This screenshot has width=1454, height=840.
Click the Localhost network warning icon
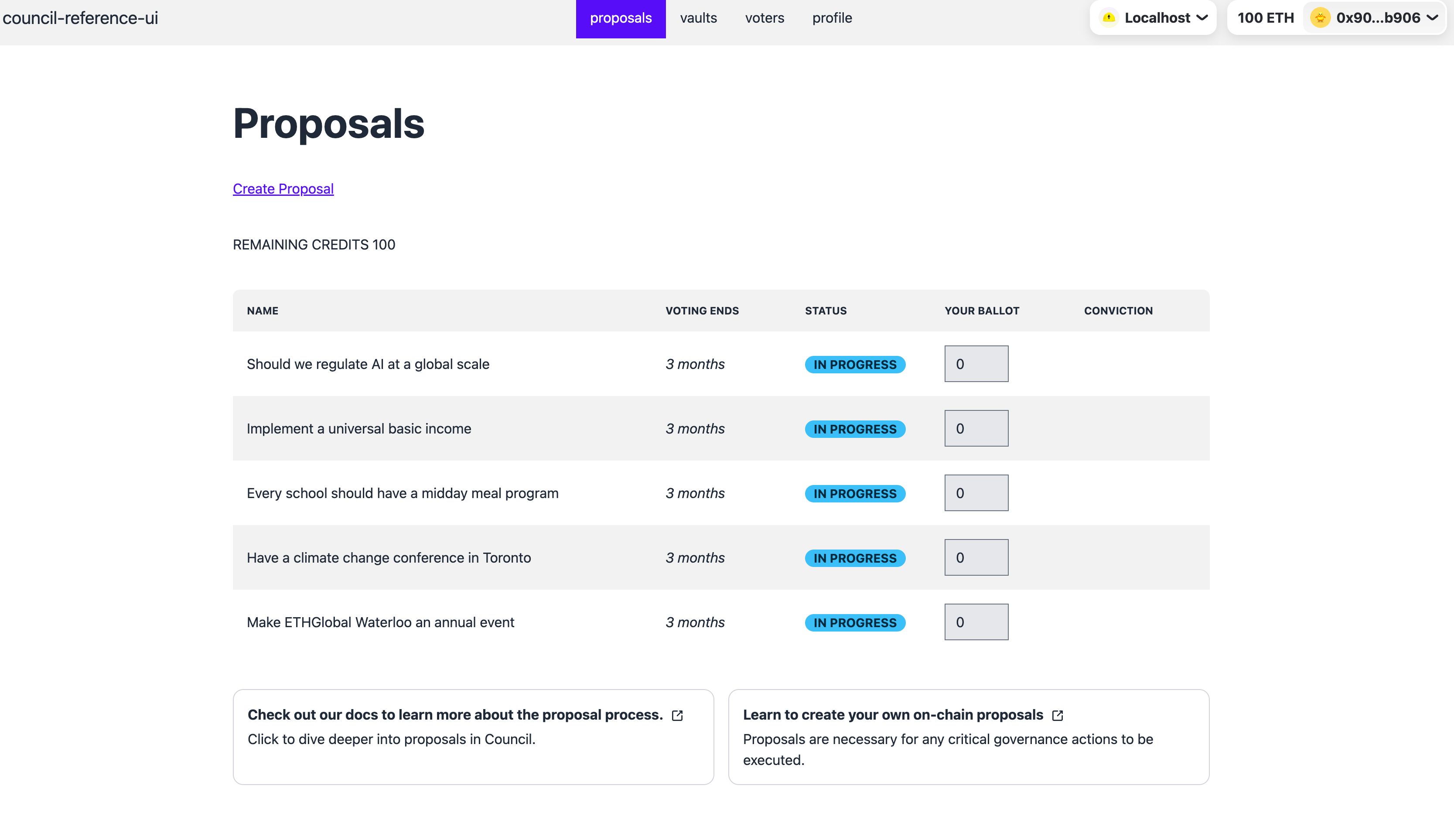coord(1109,18)
